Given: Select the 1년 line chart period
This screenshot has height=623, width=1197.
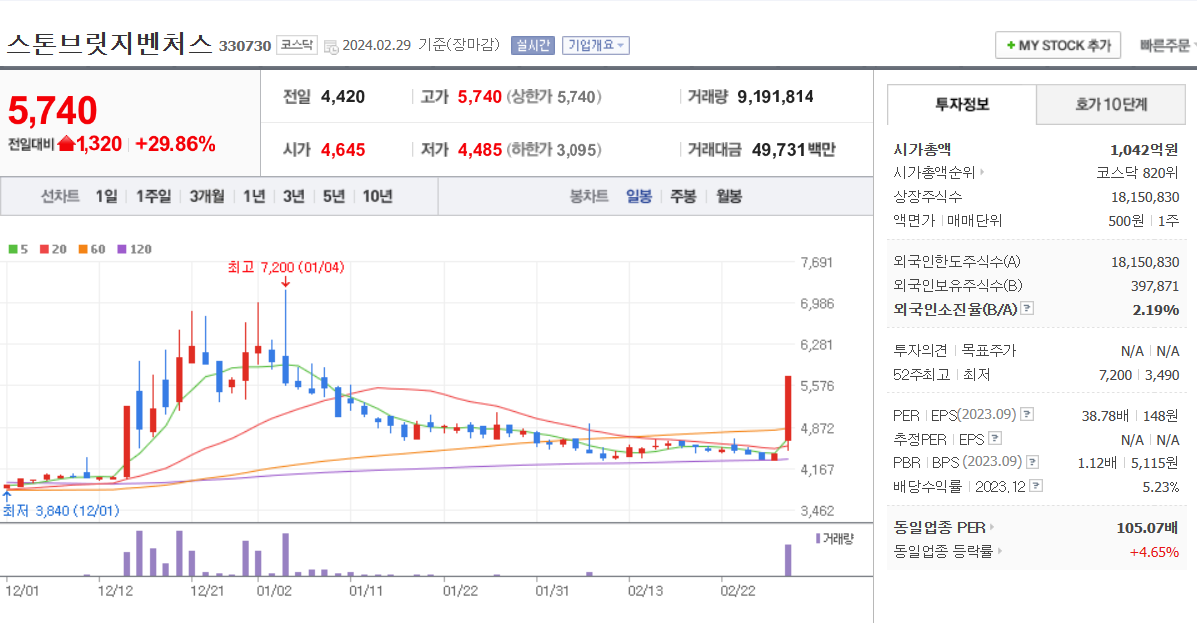Looking at the screenshot, I should (254, 196).
